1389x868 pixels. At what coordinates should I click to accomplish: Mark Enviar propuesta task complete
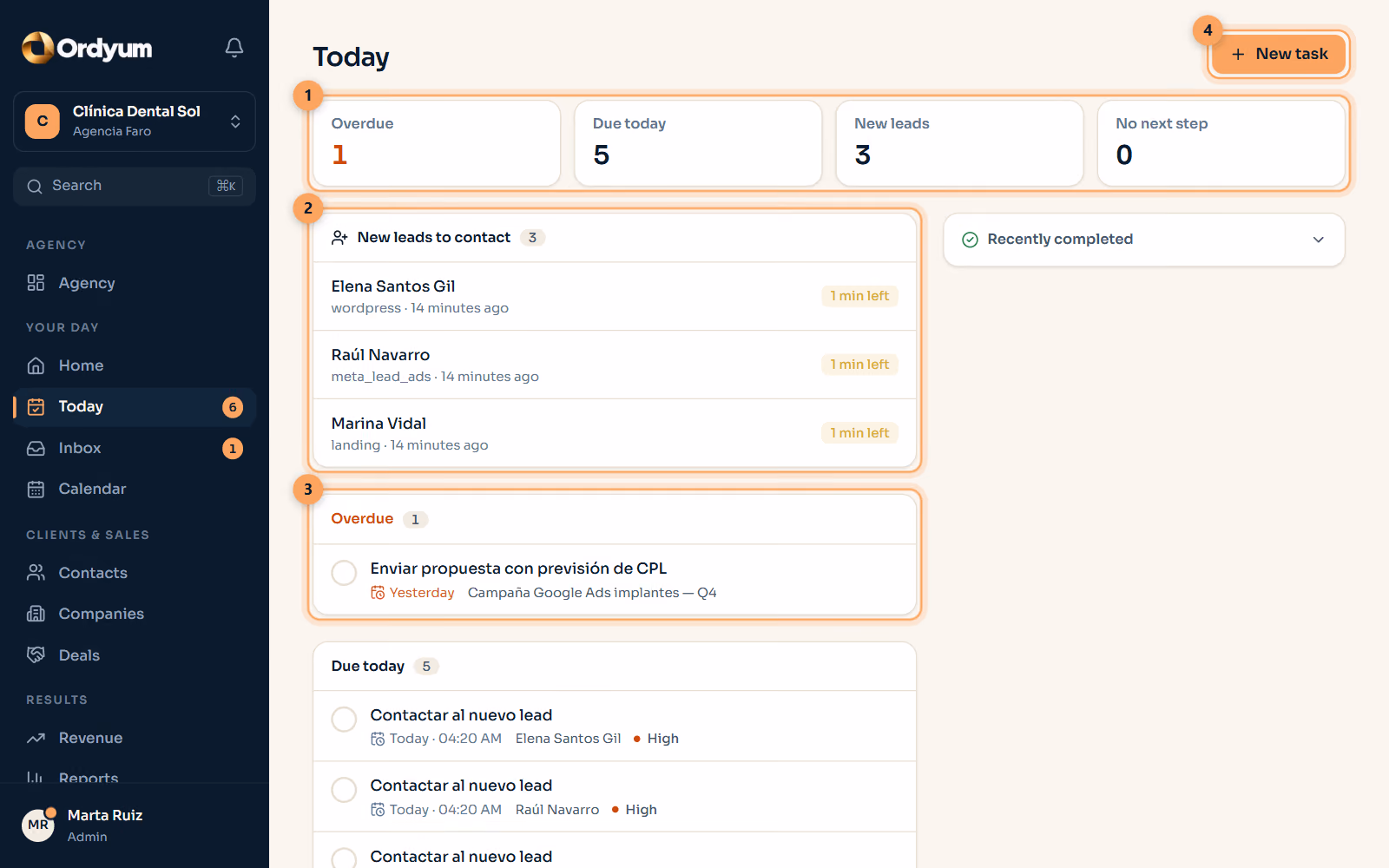click(x=344, y=573)
